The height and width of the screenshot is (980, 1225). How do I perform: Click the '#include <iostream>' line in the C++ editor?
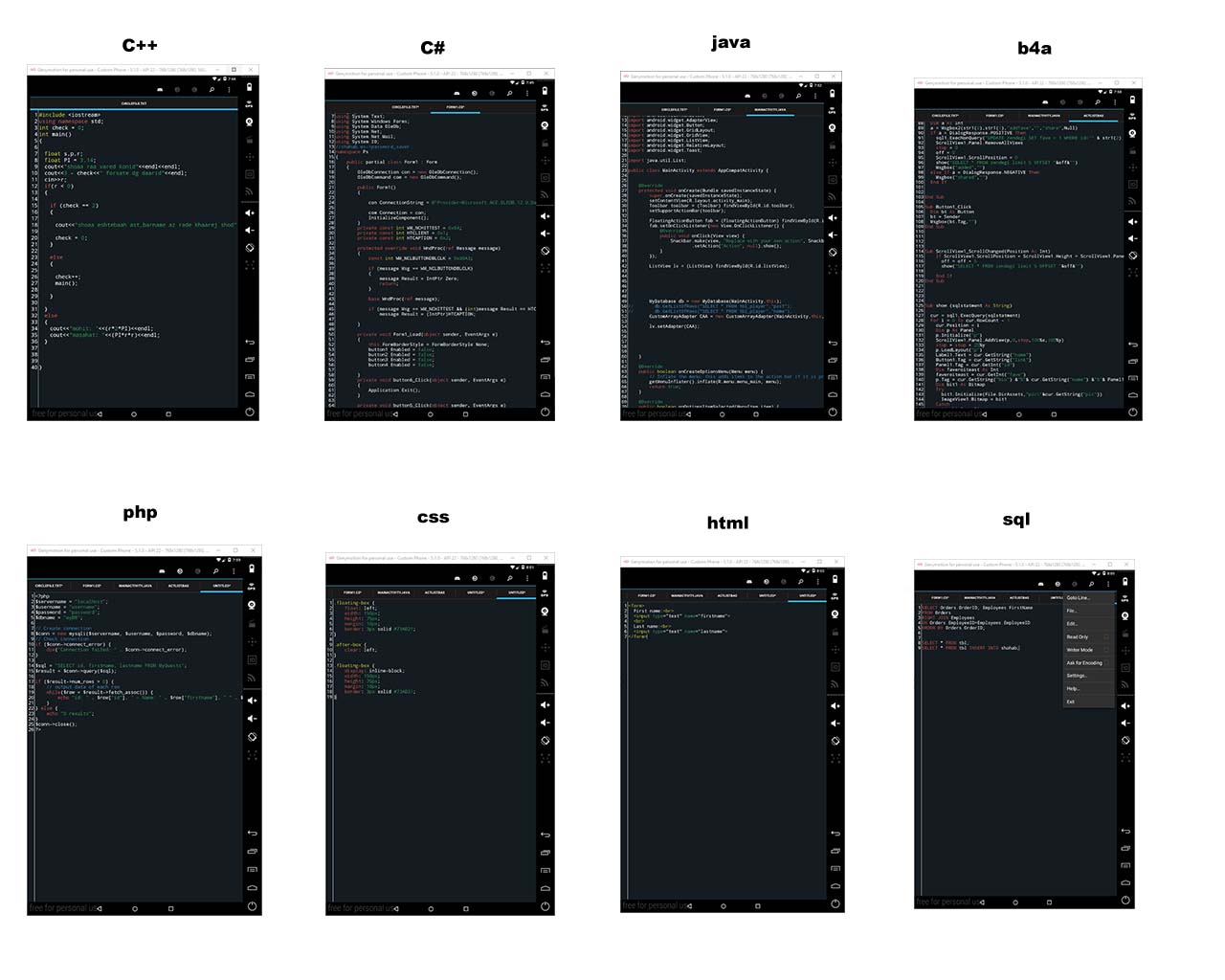[x=70, y=115]
